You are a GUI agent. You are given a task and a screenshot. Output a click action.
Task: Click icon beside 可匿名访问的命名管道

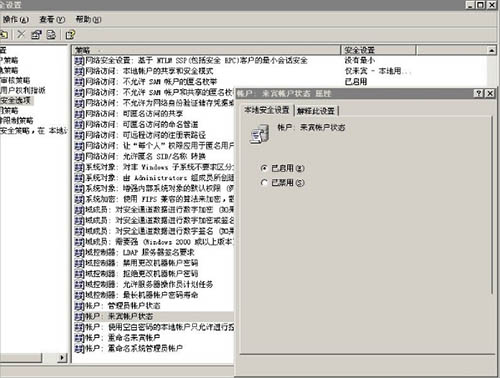79,125
